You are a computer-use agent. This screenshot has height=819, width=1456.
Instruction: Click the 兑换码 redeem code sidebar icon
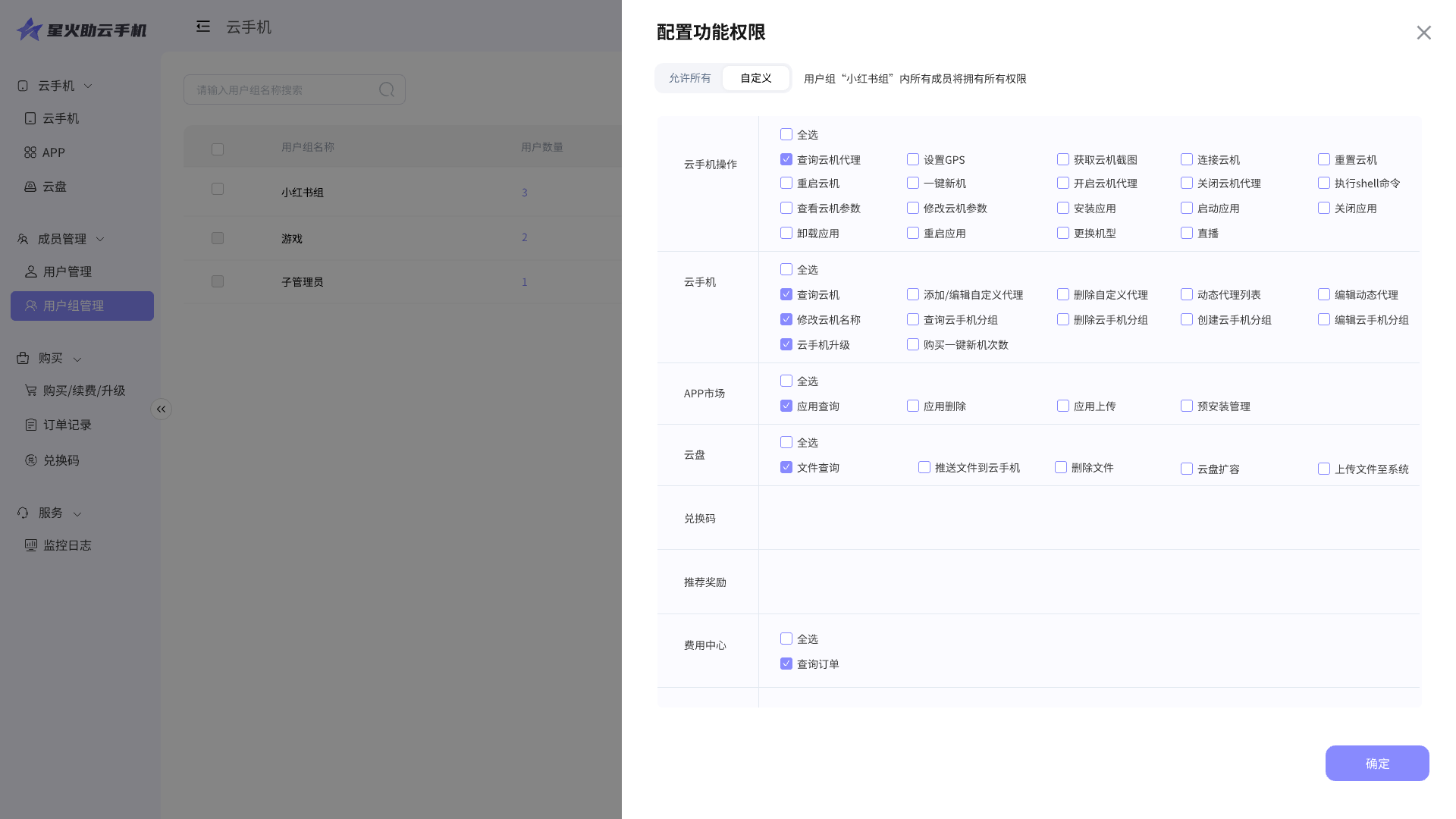(x=31, y=460)
